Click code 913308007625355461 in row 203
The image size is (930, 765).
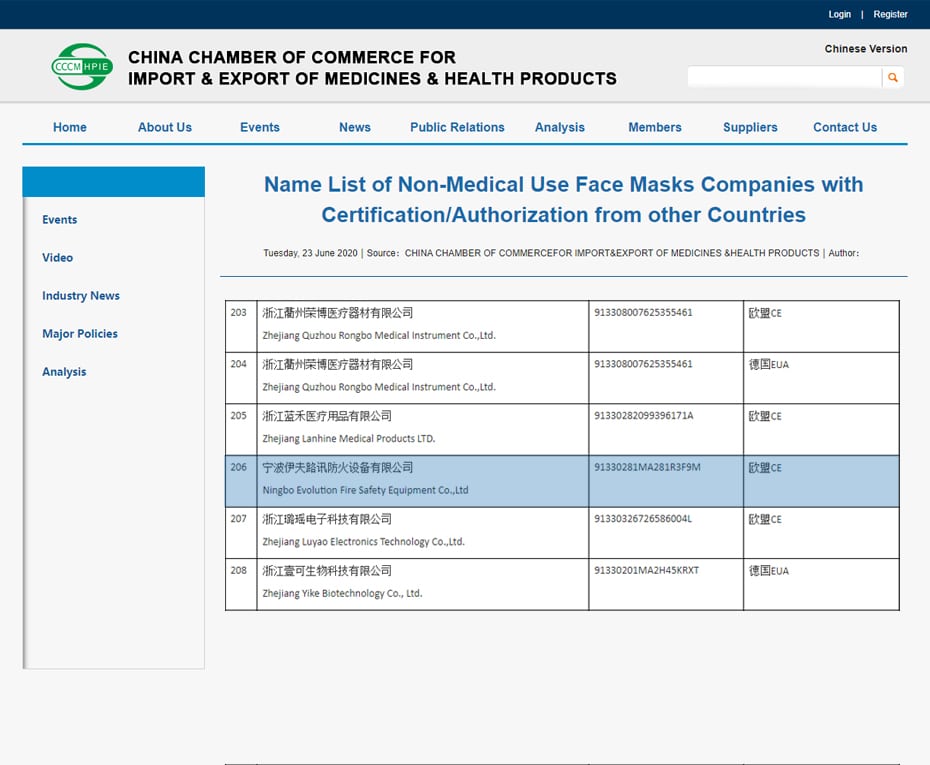[643, 313]
